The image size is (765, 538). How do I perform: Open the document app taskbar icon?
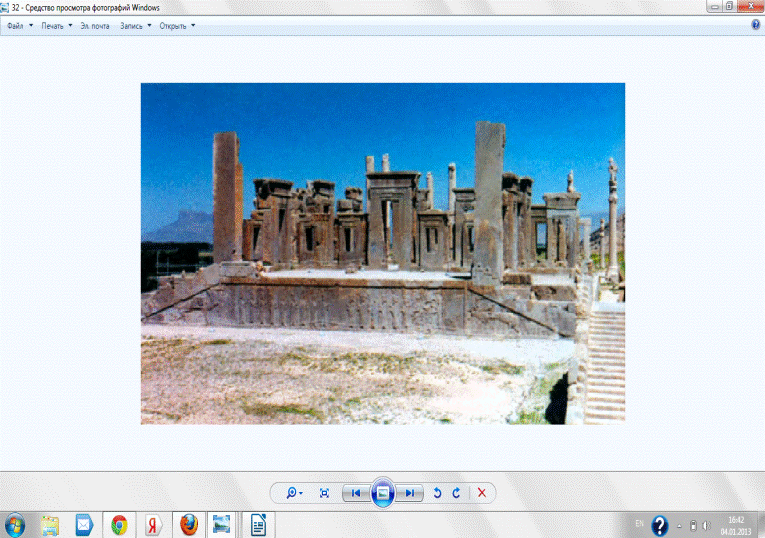tap(258, 526)
